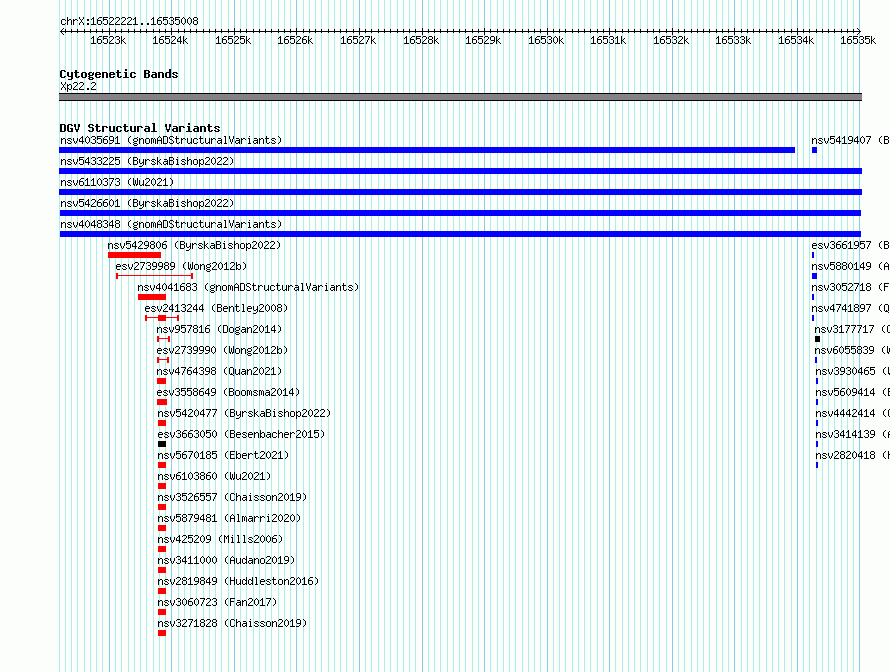Open nsv4041683 gnomADStructuralVariants label
This screenshot has width=890, height=672.
tap(248, 287)
